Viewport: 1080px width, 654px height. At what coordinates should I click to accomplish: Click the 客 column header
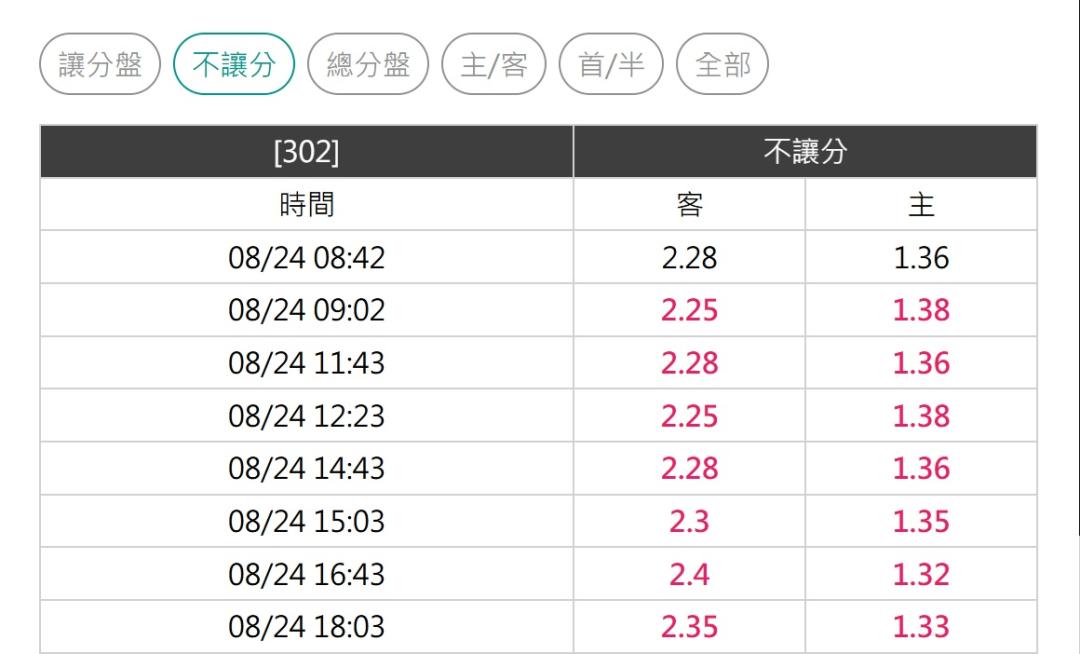click(x=689, y=204)
